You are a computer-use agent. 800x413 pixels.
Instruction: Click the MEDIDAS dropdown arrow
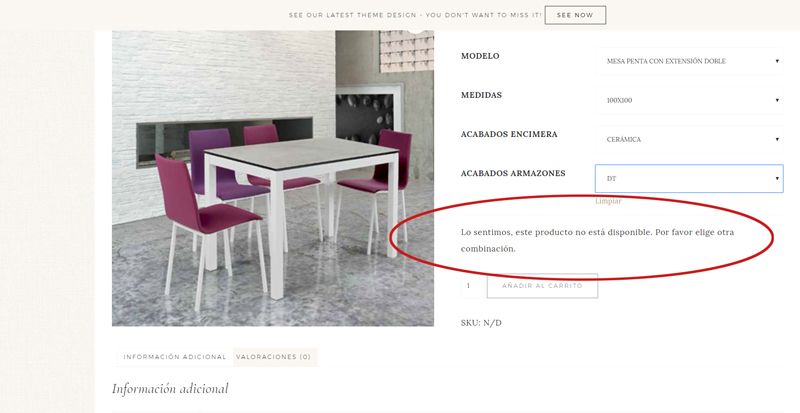777,101
